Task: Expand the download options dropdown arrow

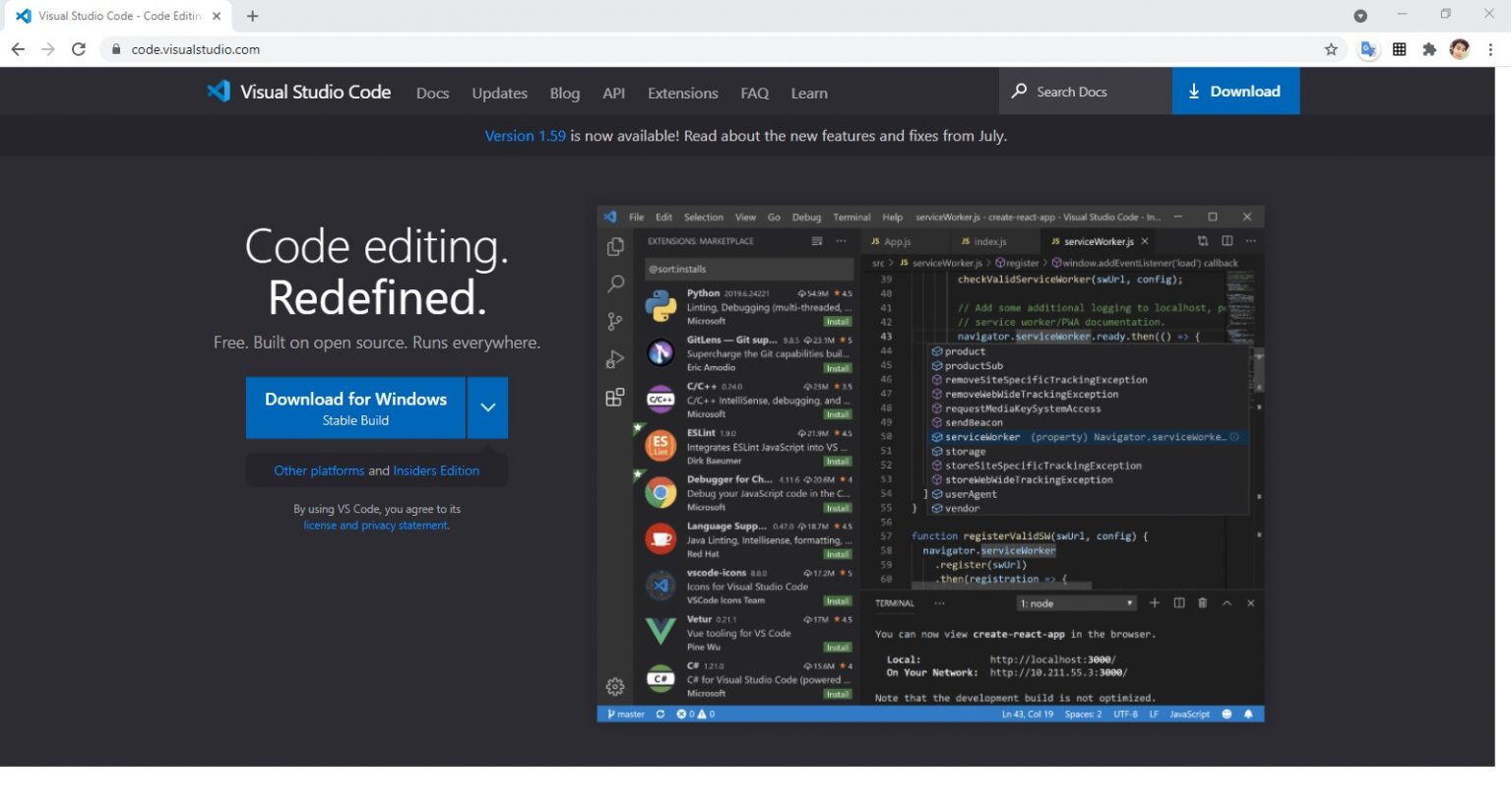Action: coord(488,407)
